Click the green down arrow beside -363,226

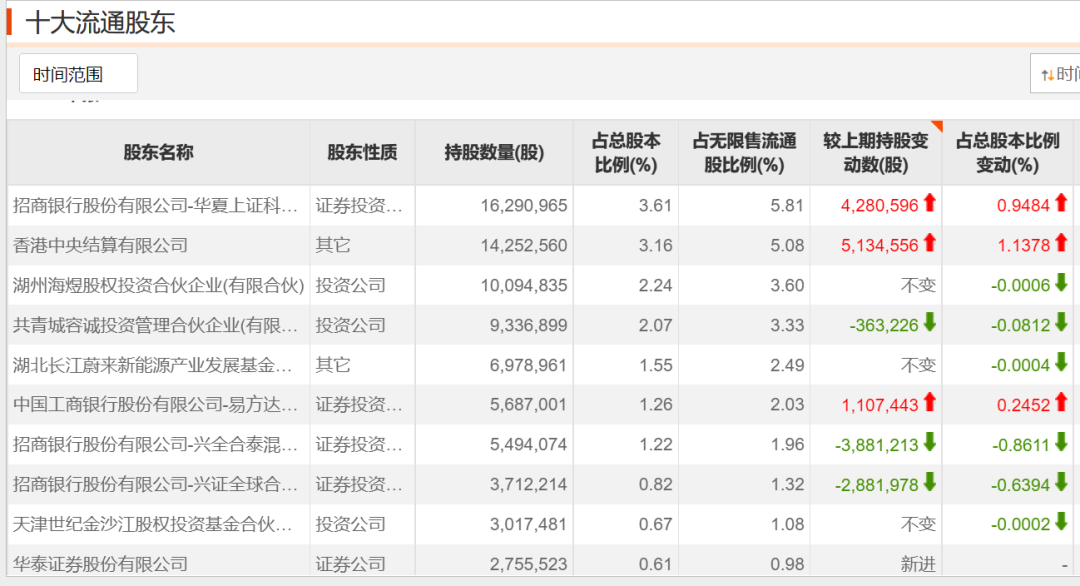[x=929, y=322]
